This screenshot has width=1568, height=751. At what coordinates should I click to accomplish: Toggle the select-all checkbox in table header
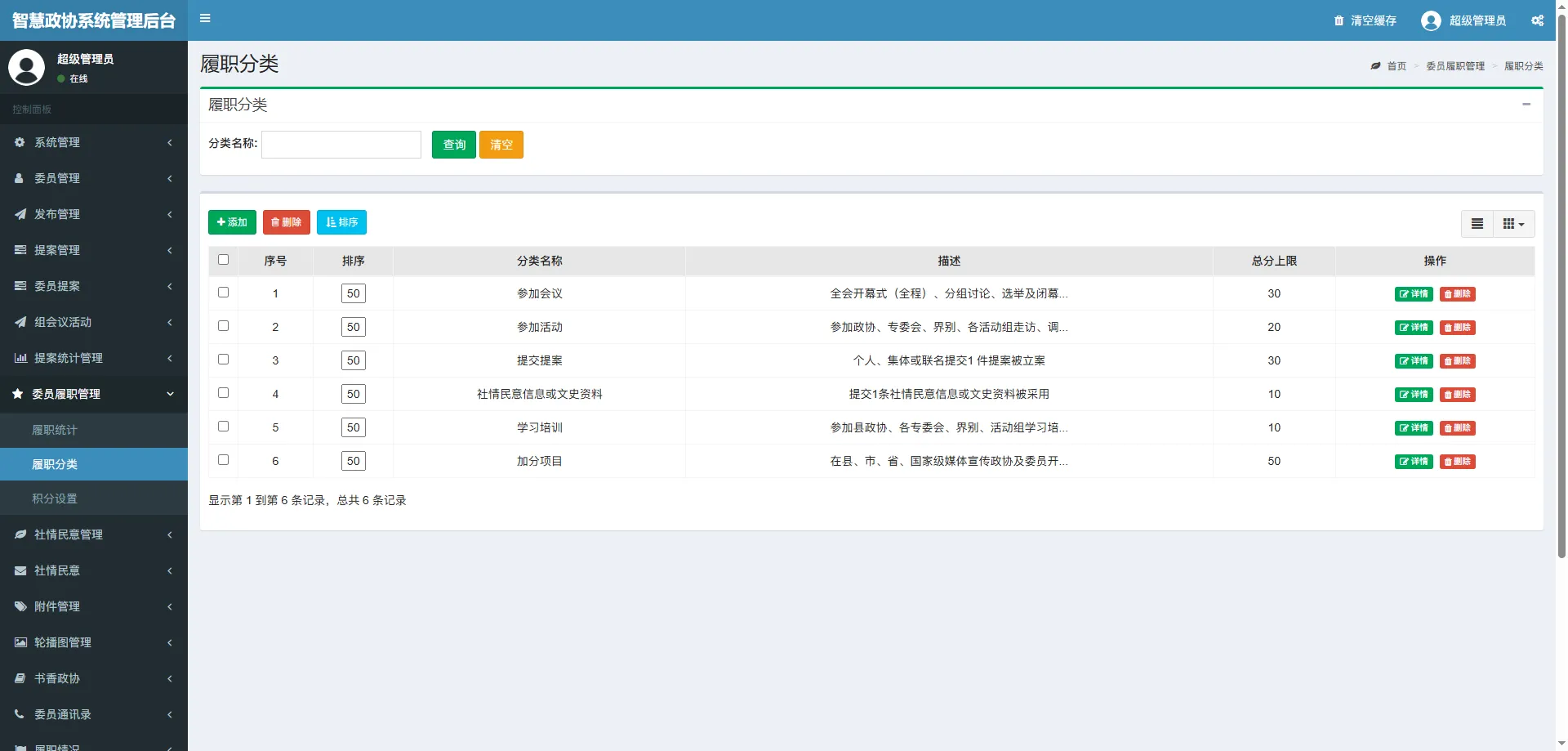click(x=224, y=259)
